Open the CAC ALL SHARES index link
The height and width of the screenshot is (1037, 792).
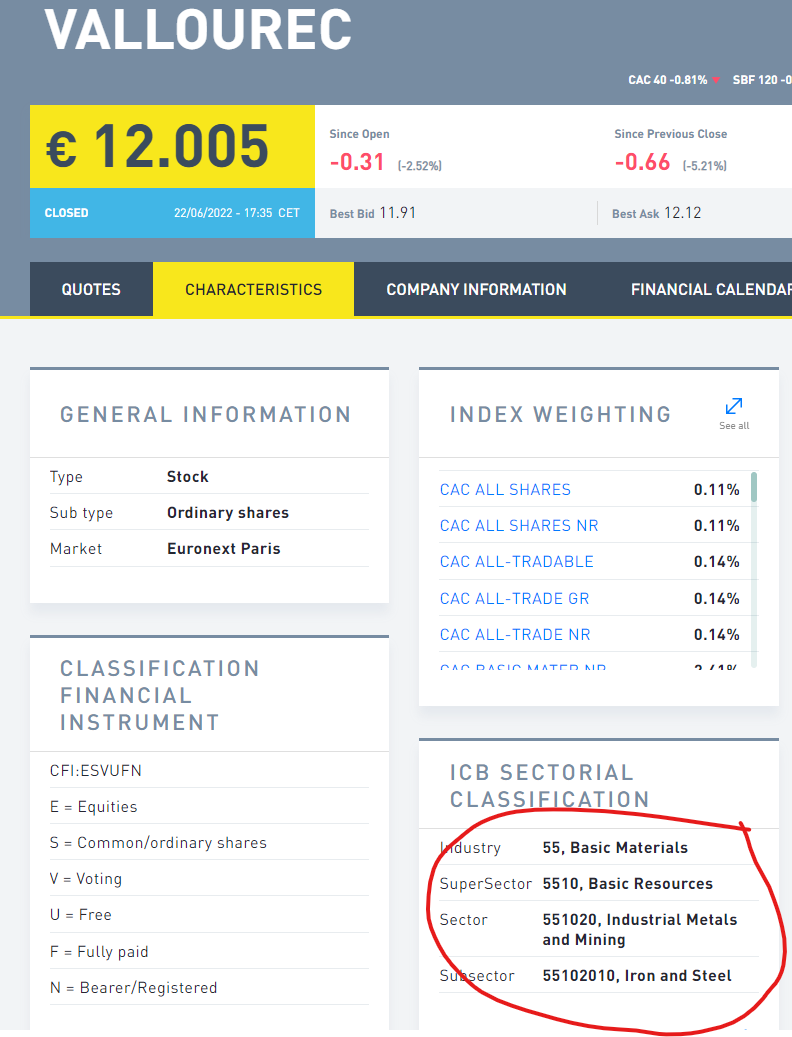[505, 489]
